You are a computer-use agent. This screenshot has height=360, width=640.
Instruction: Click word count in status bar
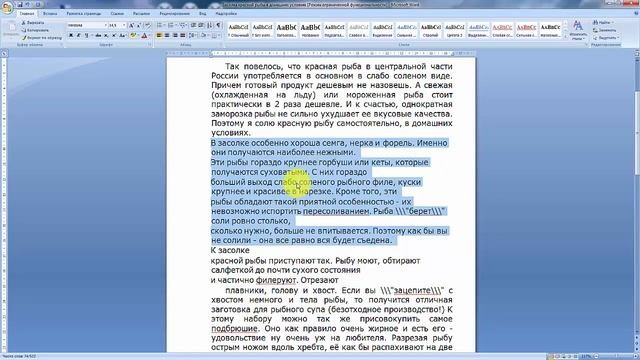(19, 356)
